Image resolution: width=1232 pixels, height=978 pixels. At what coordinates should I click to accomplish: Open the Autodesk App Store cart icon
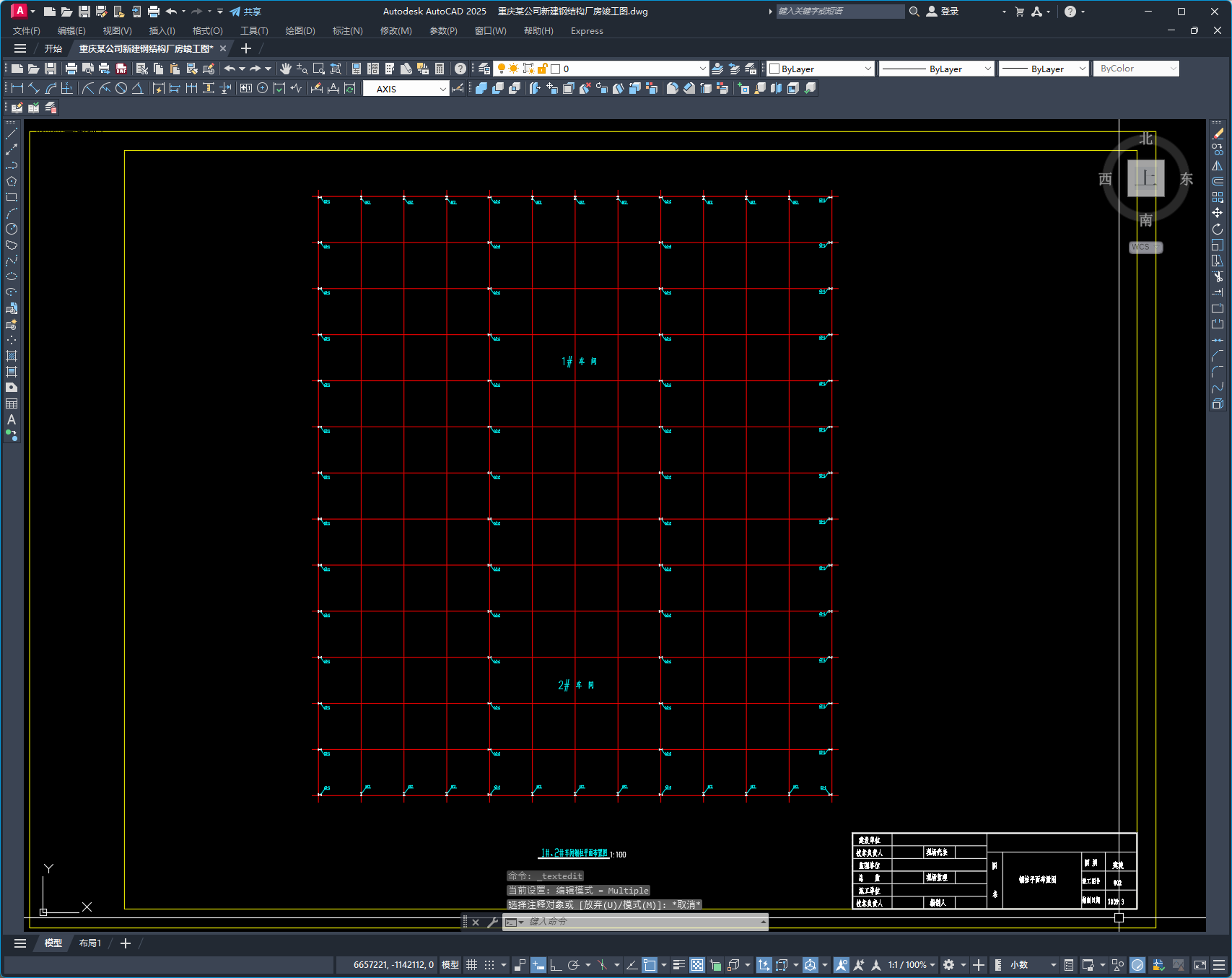[1020, 12]
